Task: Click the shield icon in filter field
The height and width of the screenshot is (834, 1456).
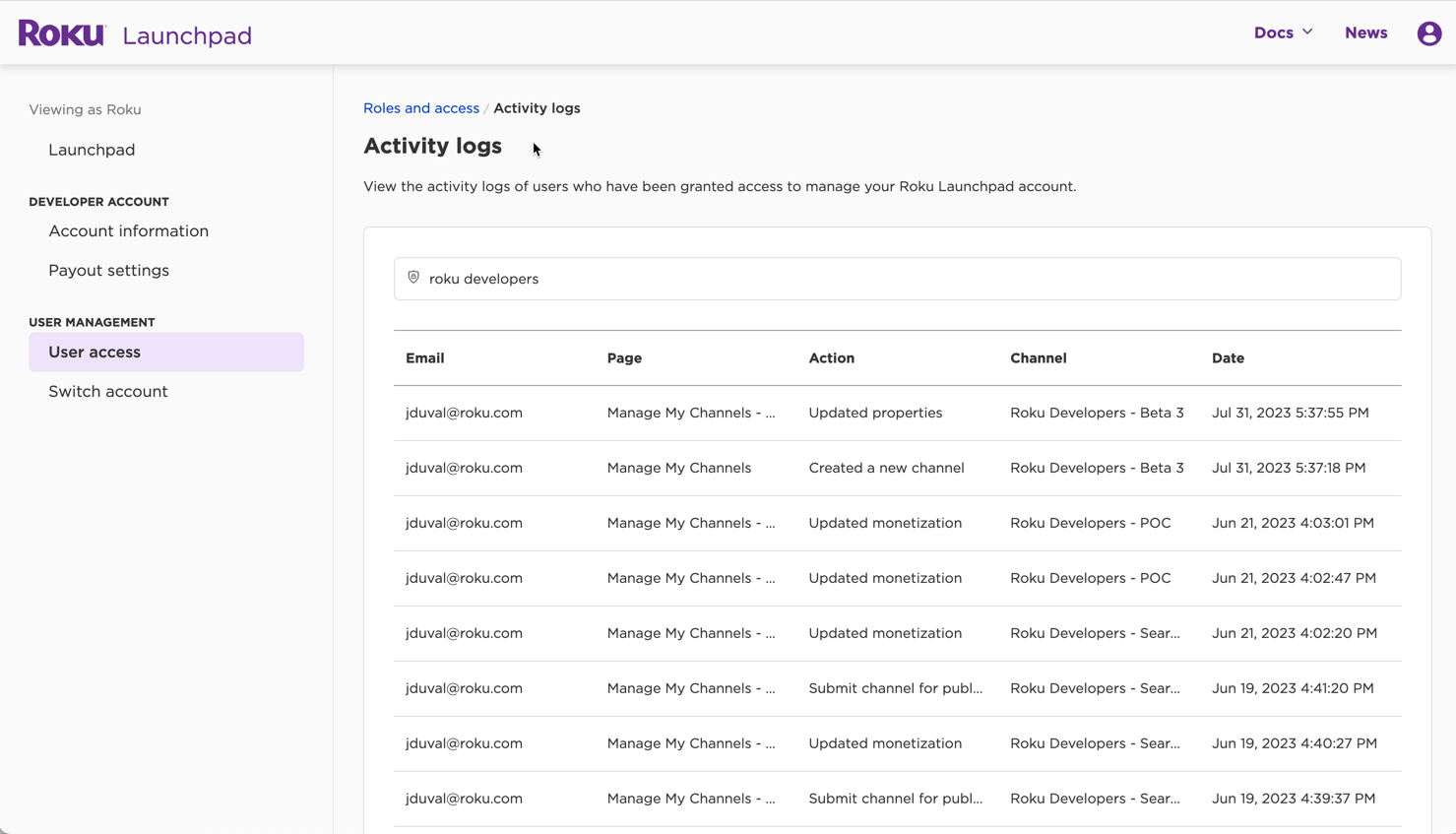Action: pos(413,278)
